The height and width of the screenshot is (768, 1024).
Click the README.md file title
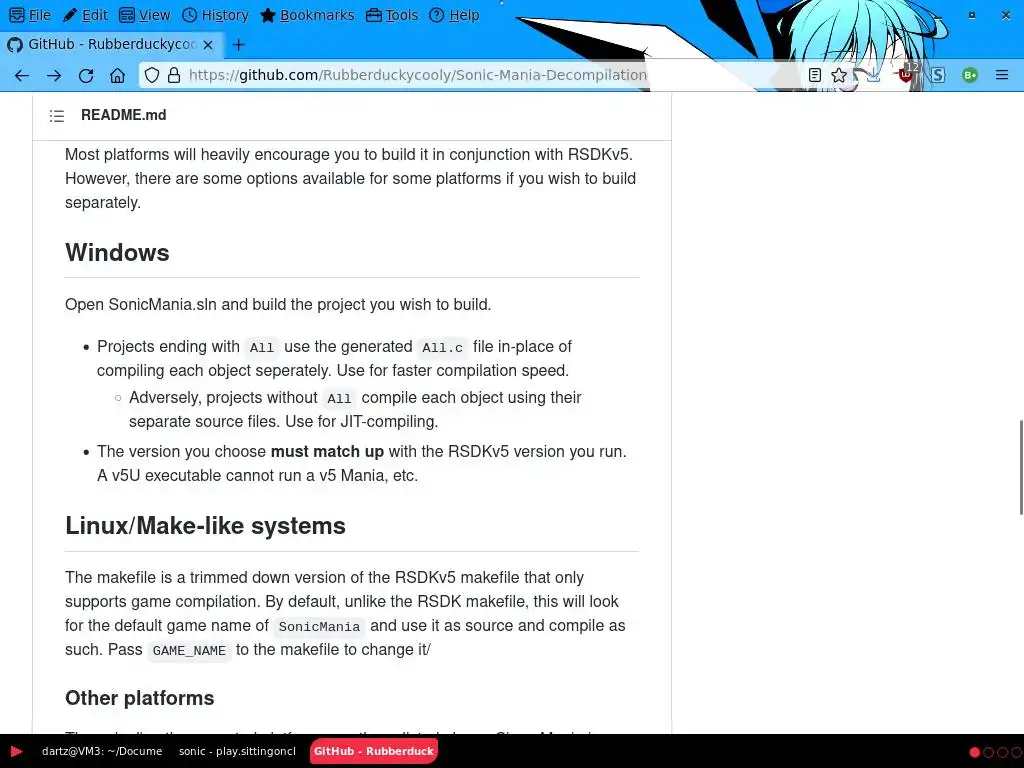coord(123,115)
